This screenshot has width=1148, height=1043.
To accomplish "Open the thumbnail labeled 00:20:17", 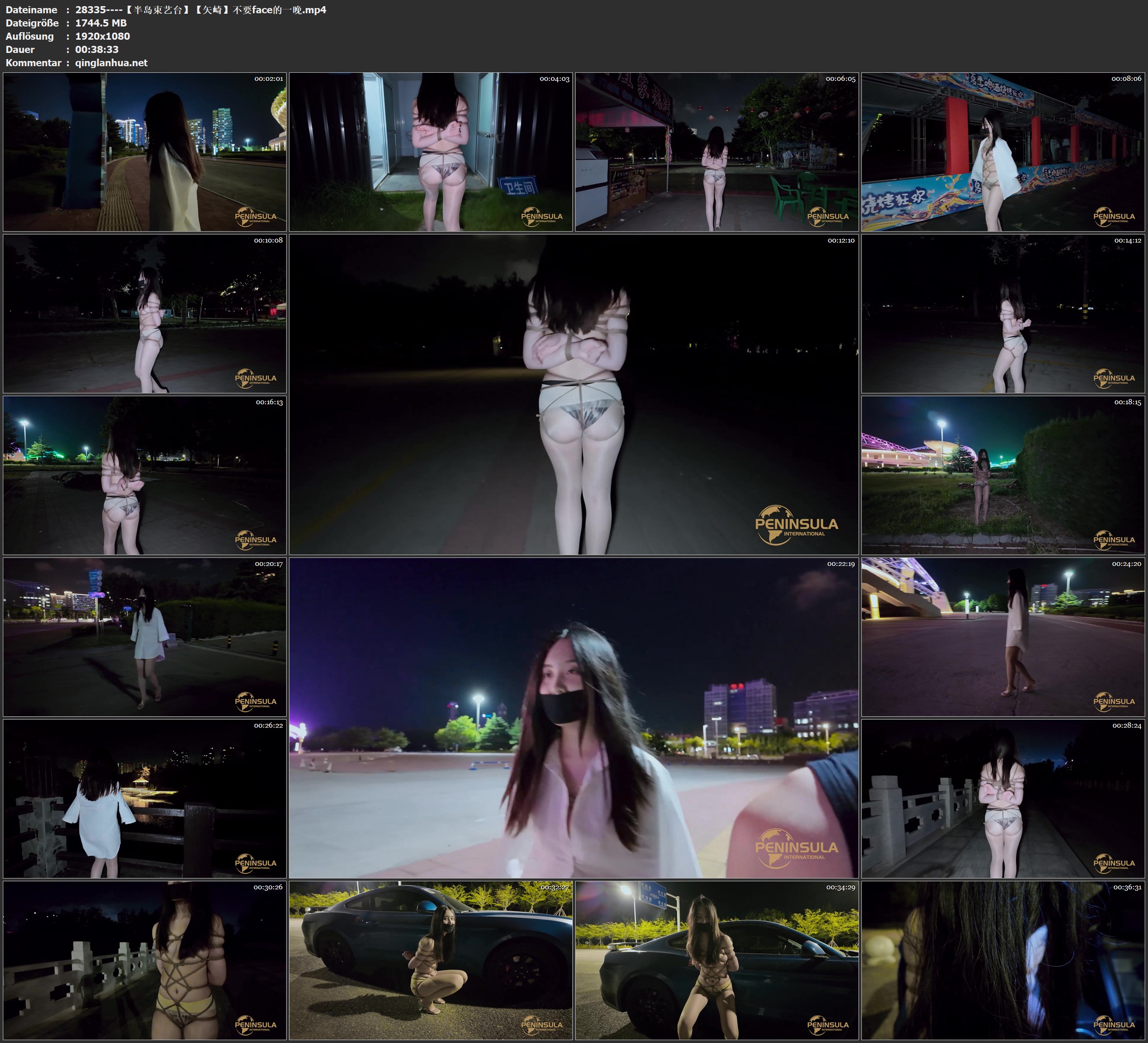I will point(145,636).
